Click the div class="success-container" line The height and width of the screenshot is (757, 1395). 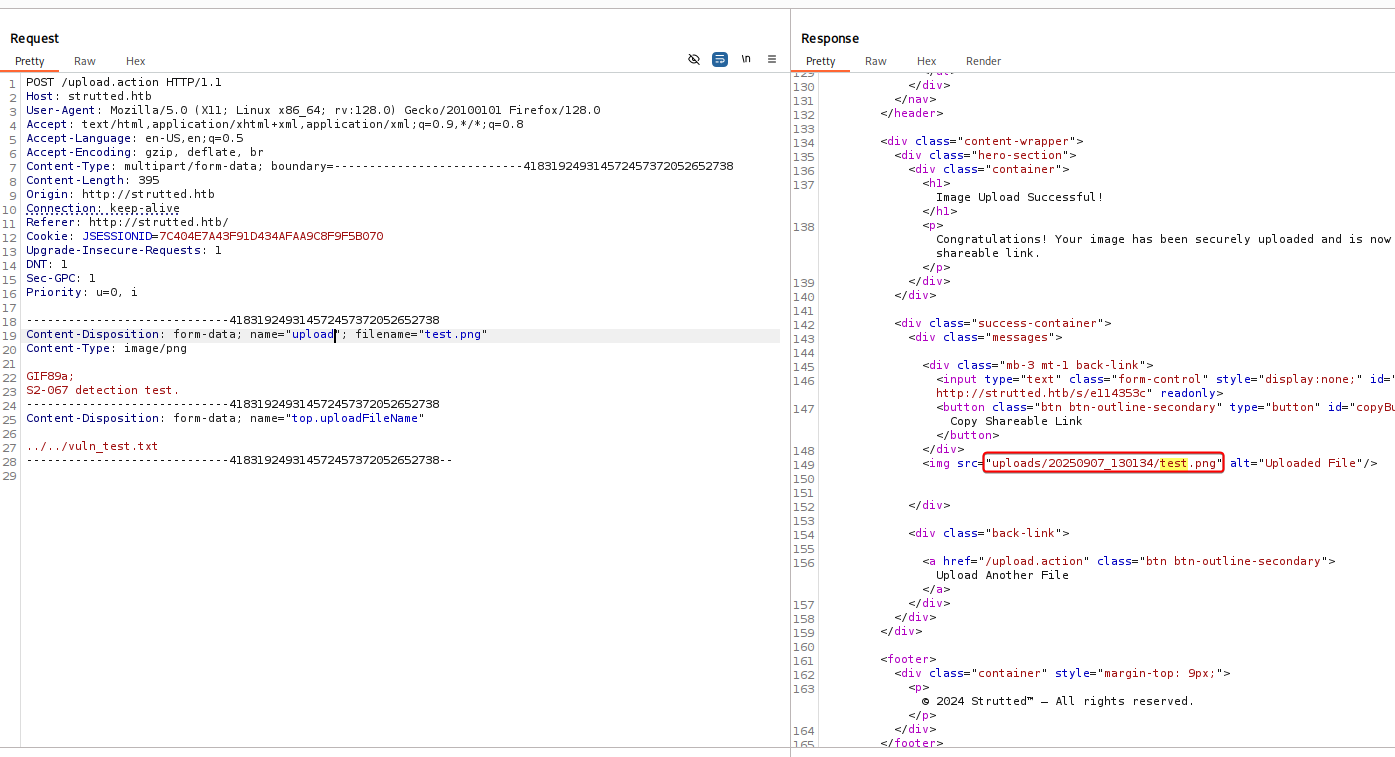pos(1003,323)
